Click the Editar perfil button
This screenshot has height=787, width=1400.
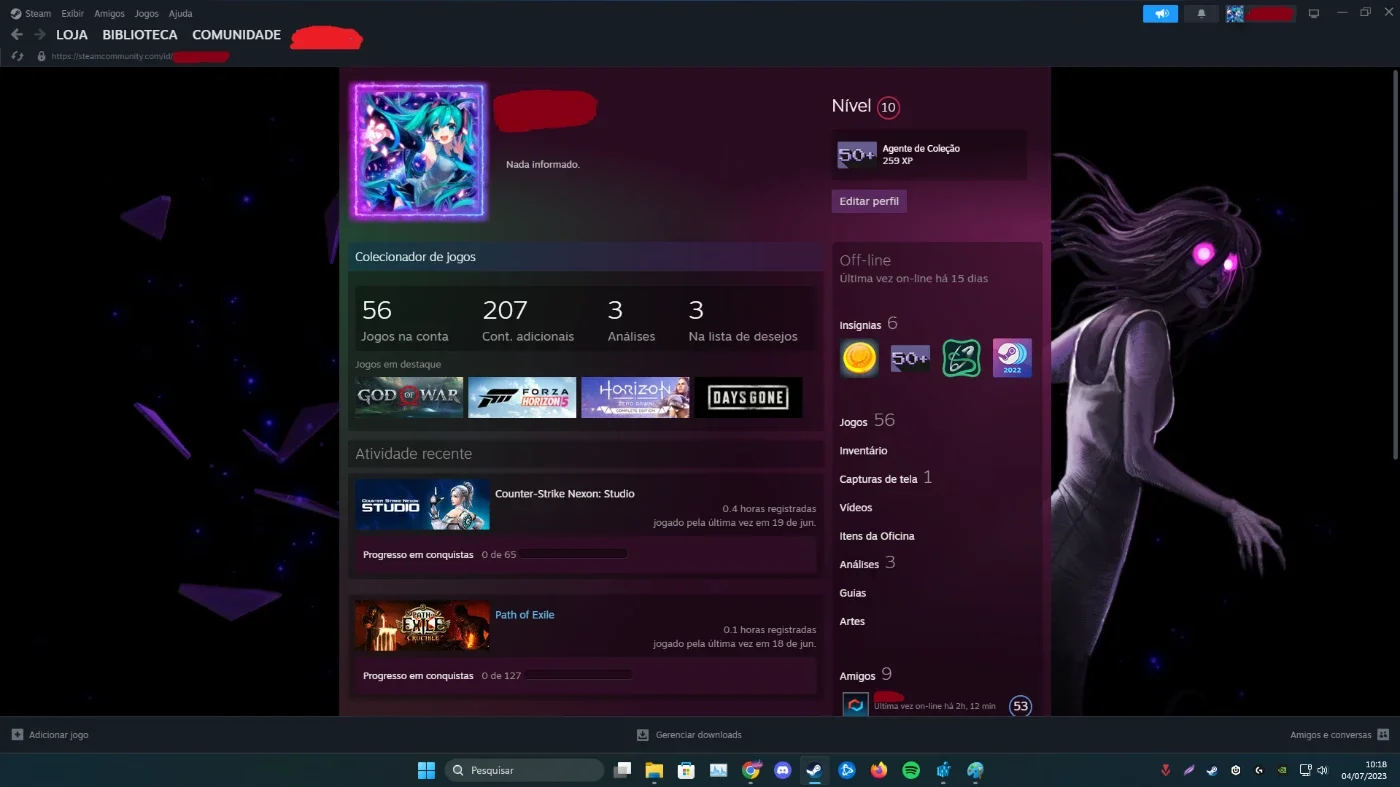(869, 201)
